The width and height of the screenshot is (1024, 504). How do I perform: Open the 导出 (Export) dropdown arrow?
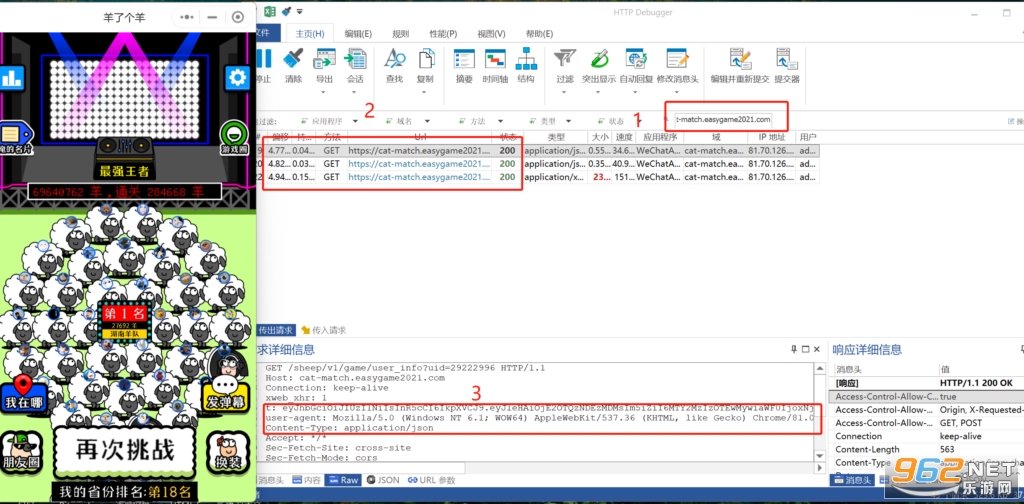324,91
